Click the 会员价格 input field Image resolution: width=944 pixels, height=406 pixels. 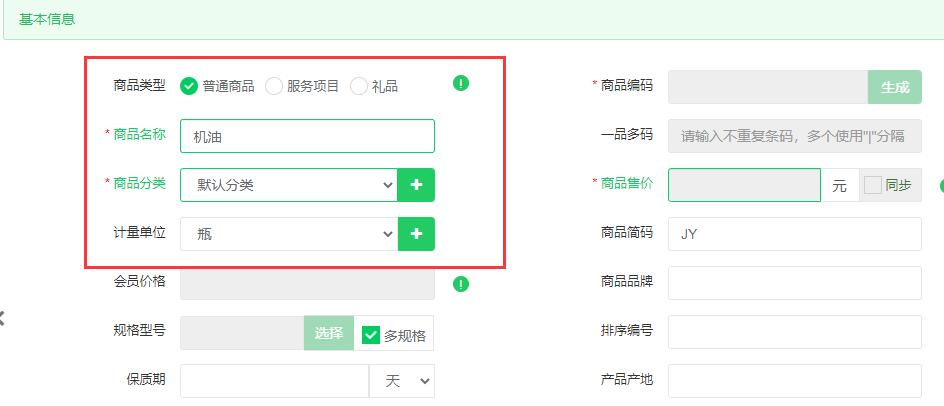307,283
